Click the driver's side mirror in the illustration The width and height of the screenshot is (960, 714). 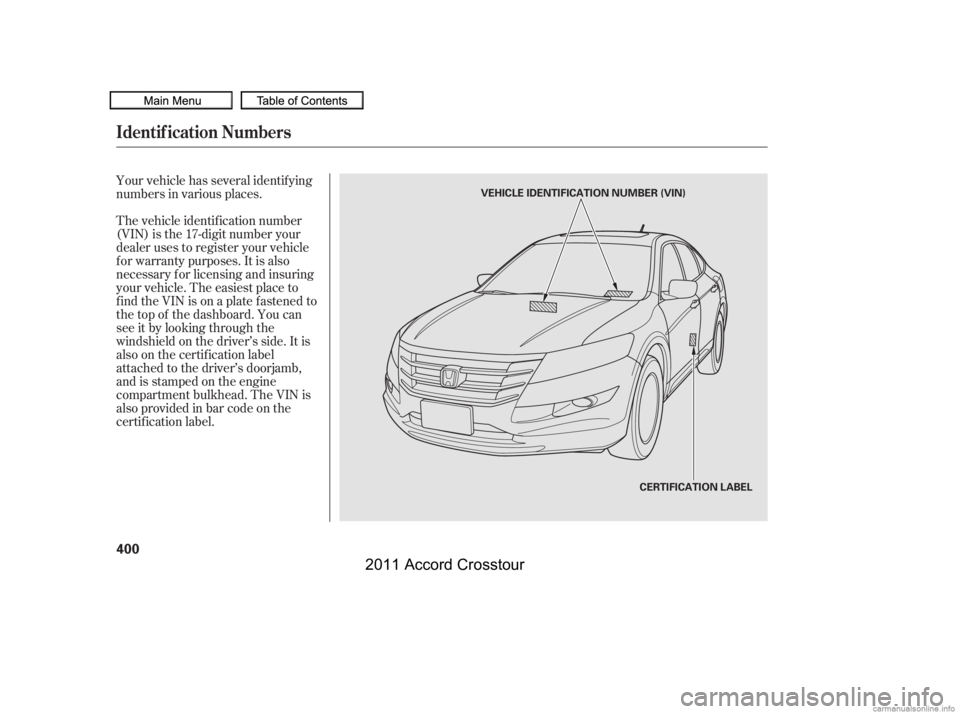coord(683,288)
